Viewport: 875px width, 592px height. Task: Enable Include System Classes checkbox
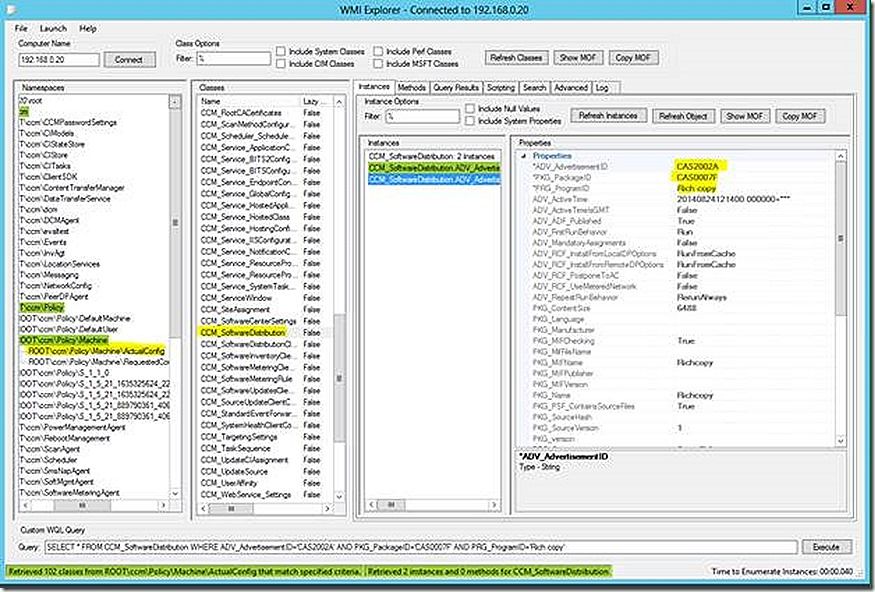(x=281, y=51)
